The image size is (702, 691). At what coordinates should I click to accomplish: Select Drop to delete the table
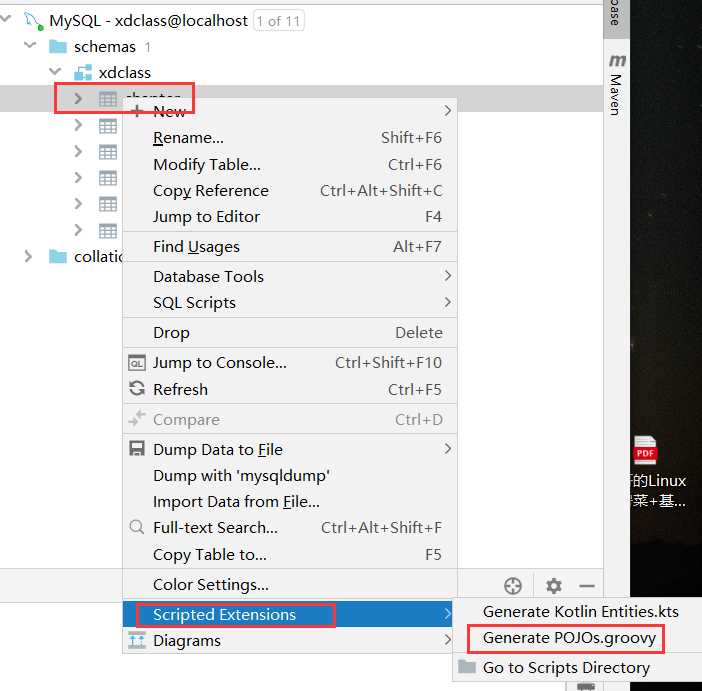point(289,333)
